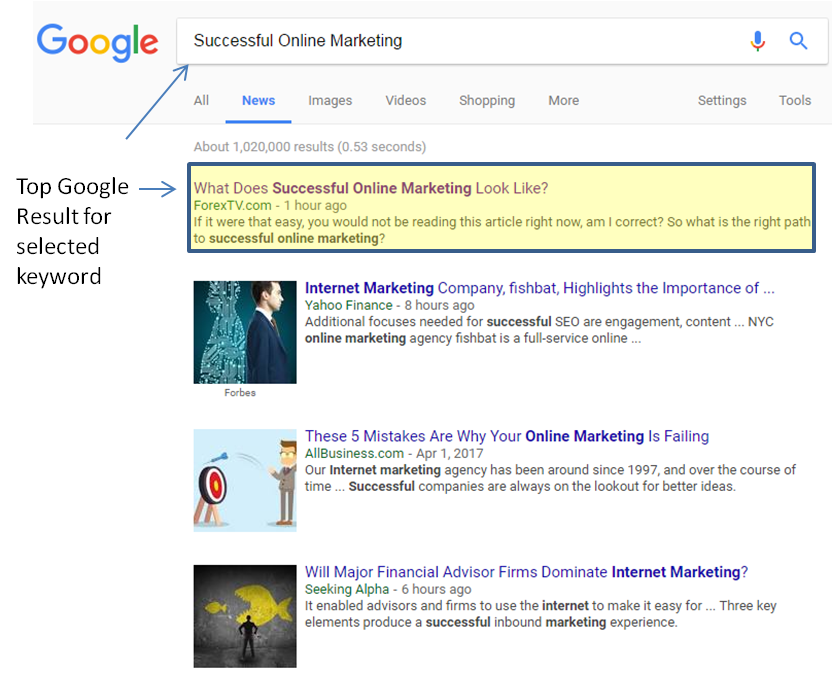
Task: Switch to the All tab
Action: (x=201, y=100)
